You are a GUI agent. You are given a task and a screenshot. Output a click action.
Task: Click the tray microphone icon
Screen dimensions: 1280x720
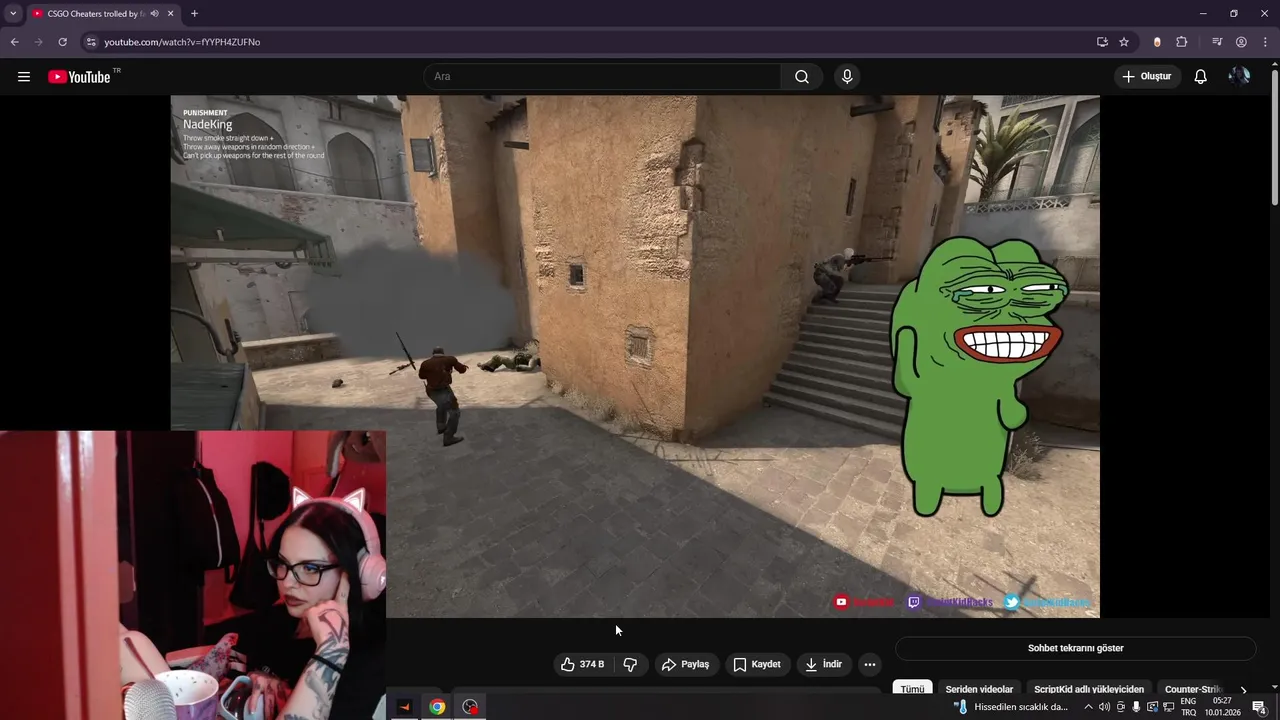pos(1136,707)
